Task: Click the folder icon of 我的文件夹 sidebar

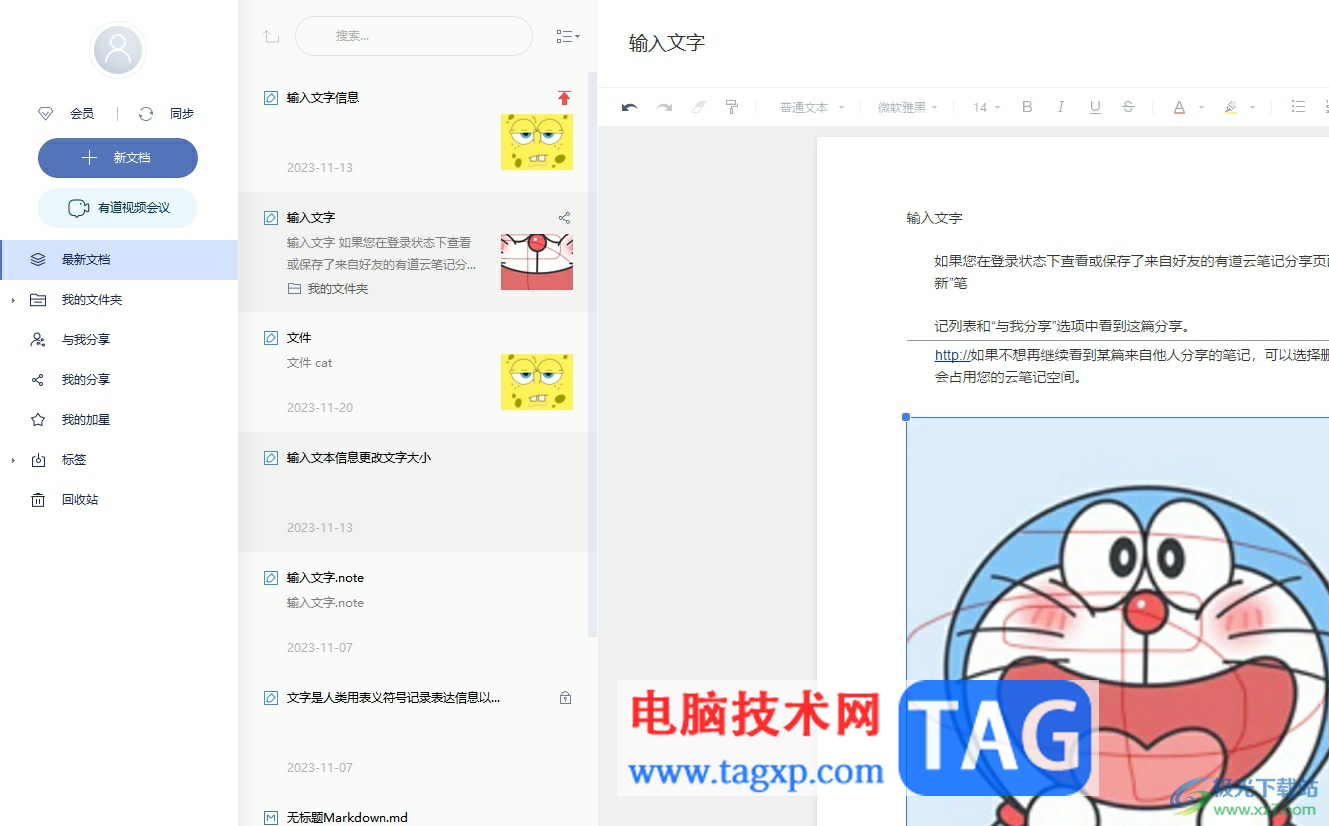Action: point(38,299)
